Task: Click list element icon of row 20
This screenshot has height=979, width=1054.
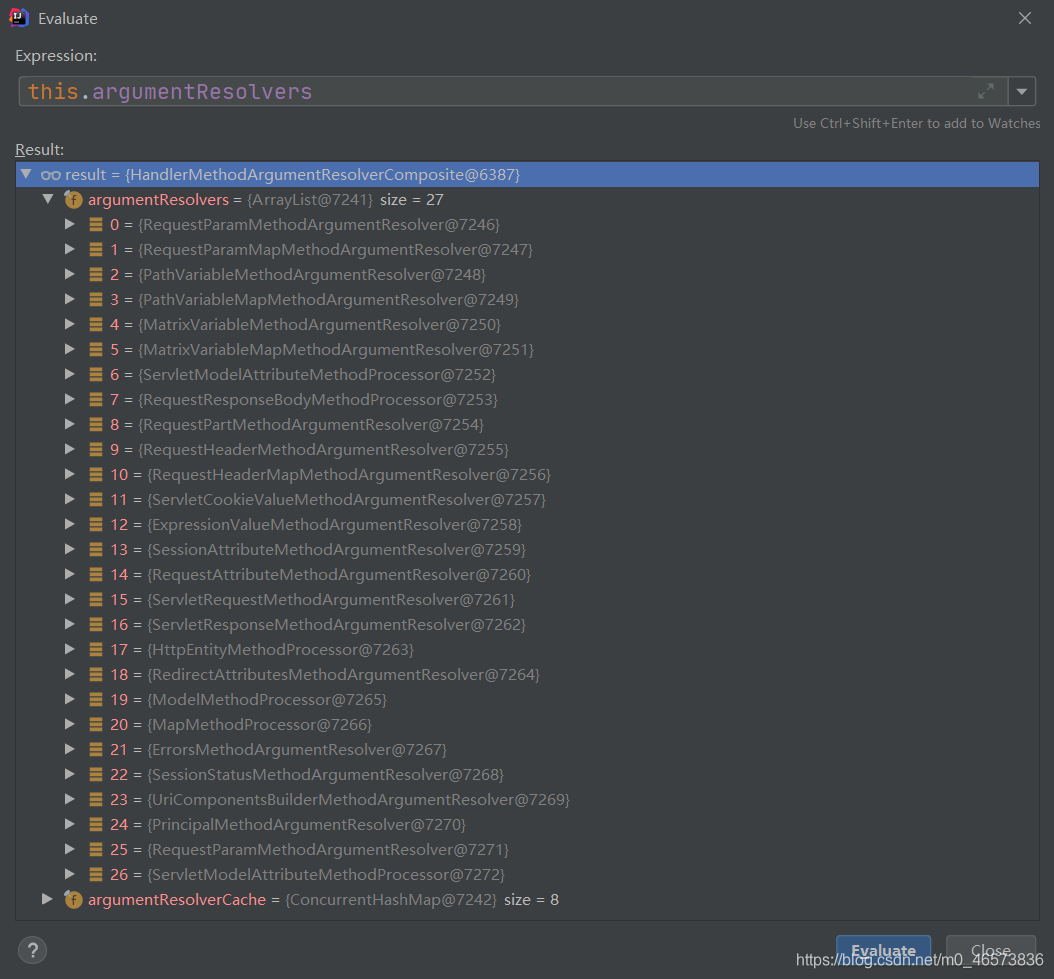Action: point(96,724)
